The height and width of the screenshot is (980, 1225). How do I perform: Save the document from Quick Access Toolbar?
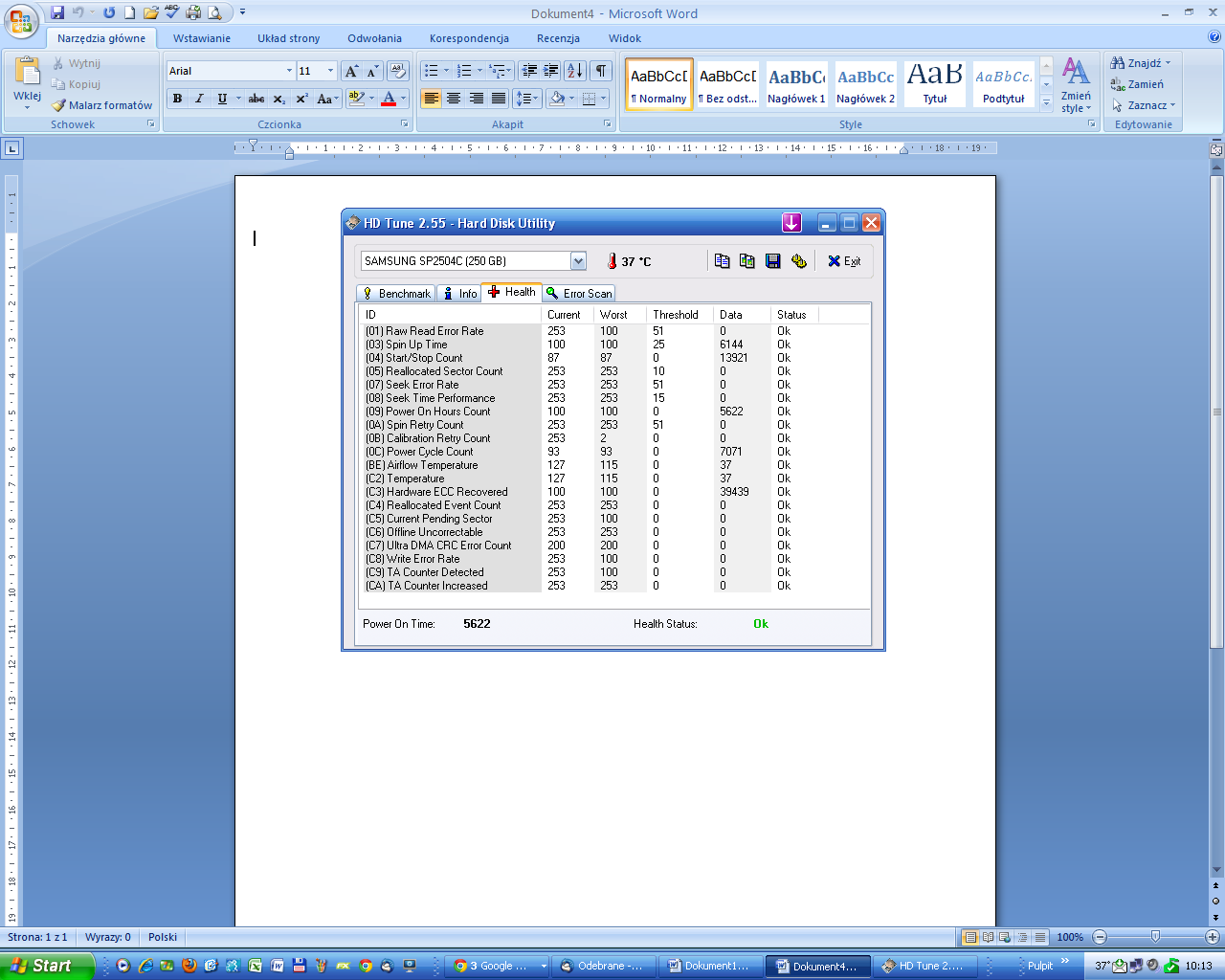(57, 12)
